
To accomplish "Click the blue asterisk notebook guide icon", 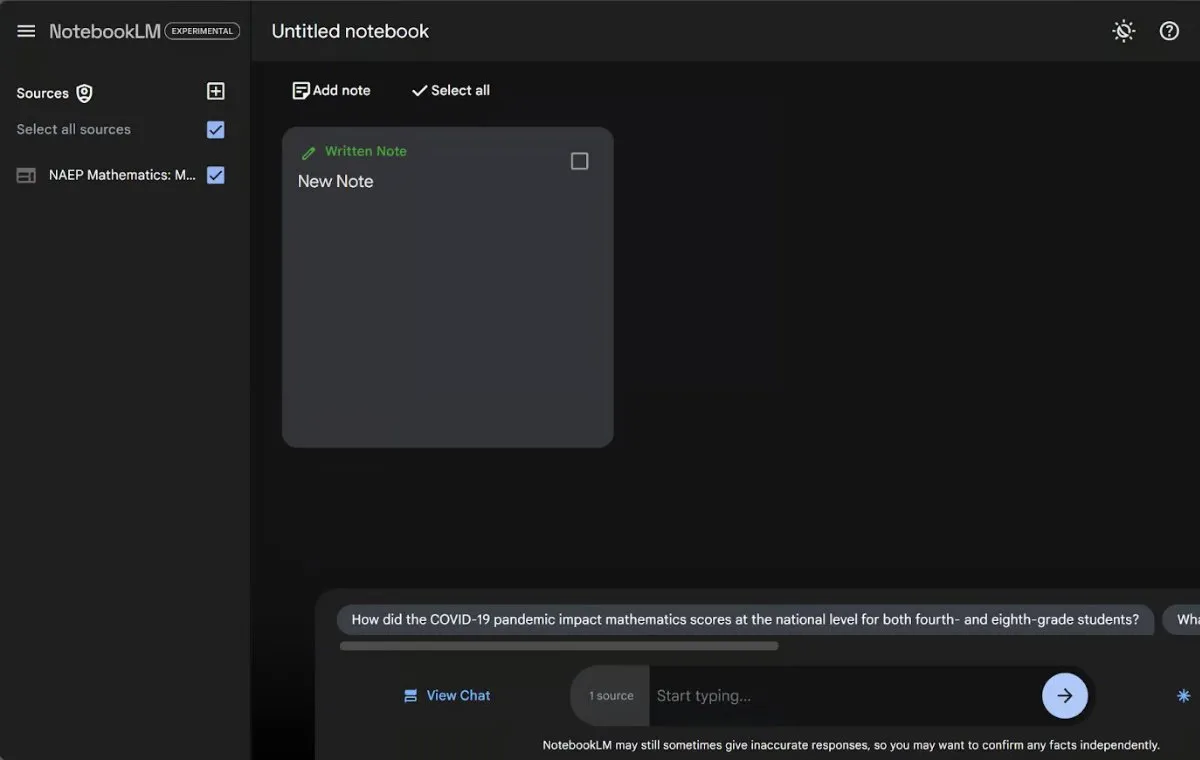I will (1183, 696).
